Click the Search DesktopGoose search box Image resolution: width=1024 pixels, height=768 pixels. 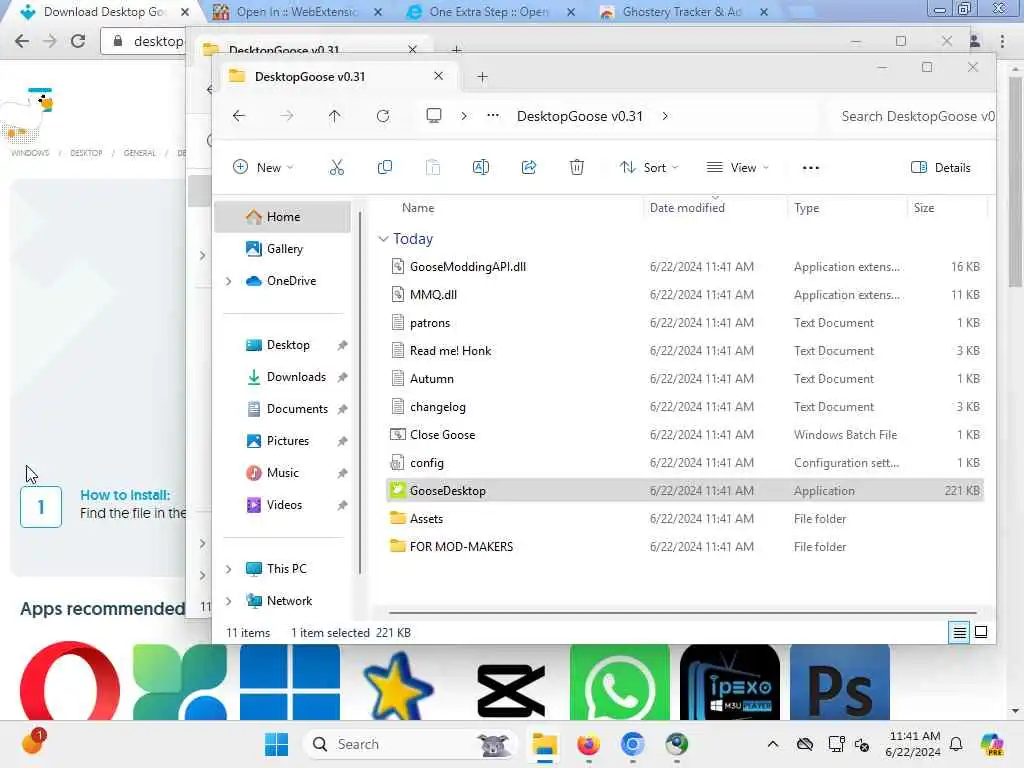coord(914,116)
